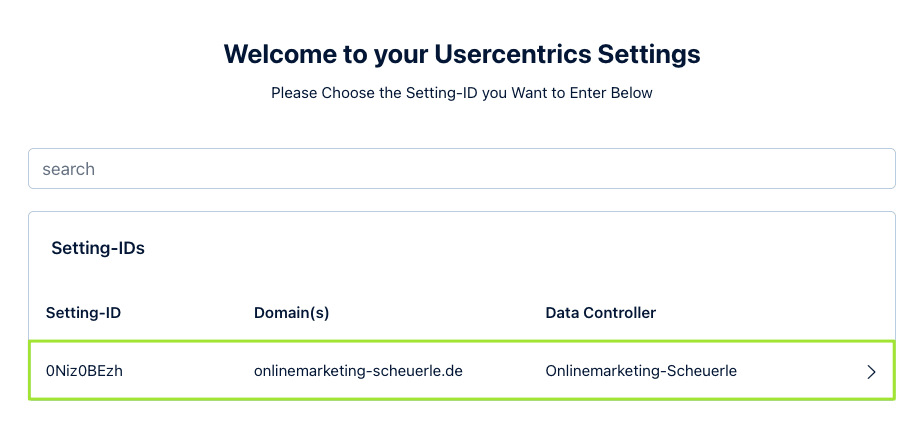Focus the search input field

coord(461,169)
